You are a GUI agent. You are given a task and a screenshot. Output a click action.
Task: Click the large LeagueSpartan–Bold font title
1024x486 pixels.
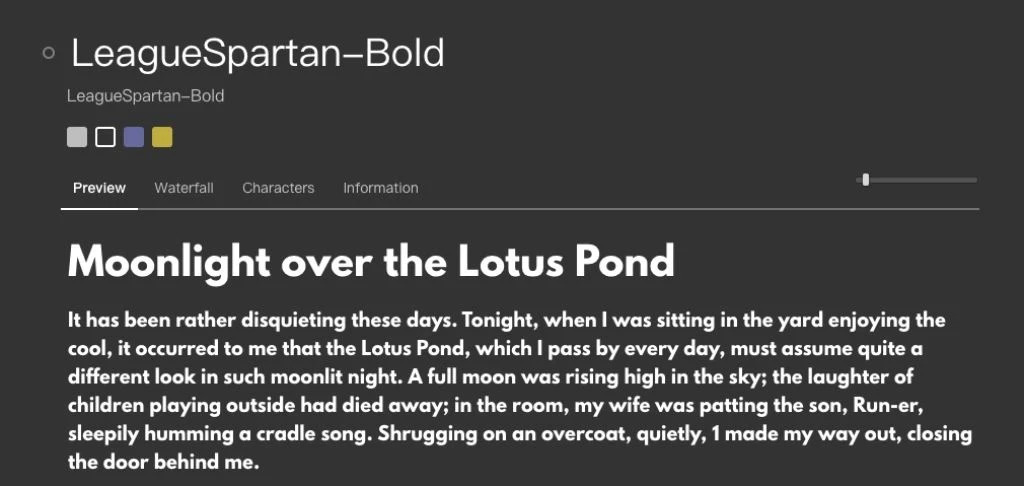tap(258, 53)
